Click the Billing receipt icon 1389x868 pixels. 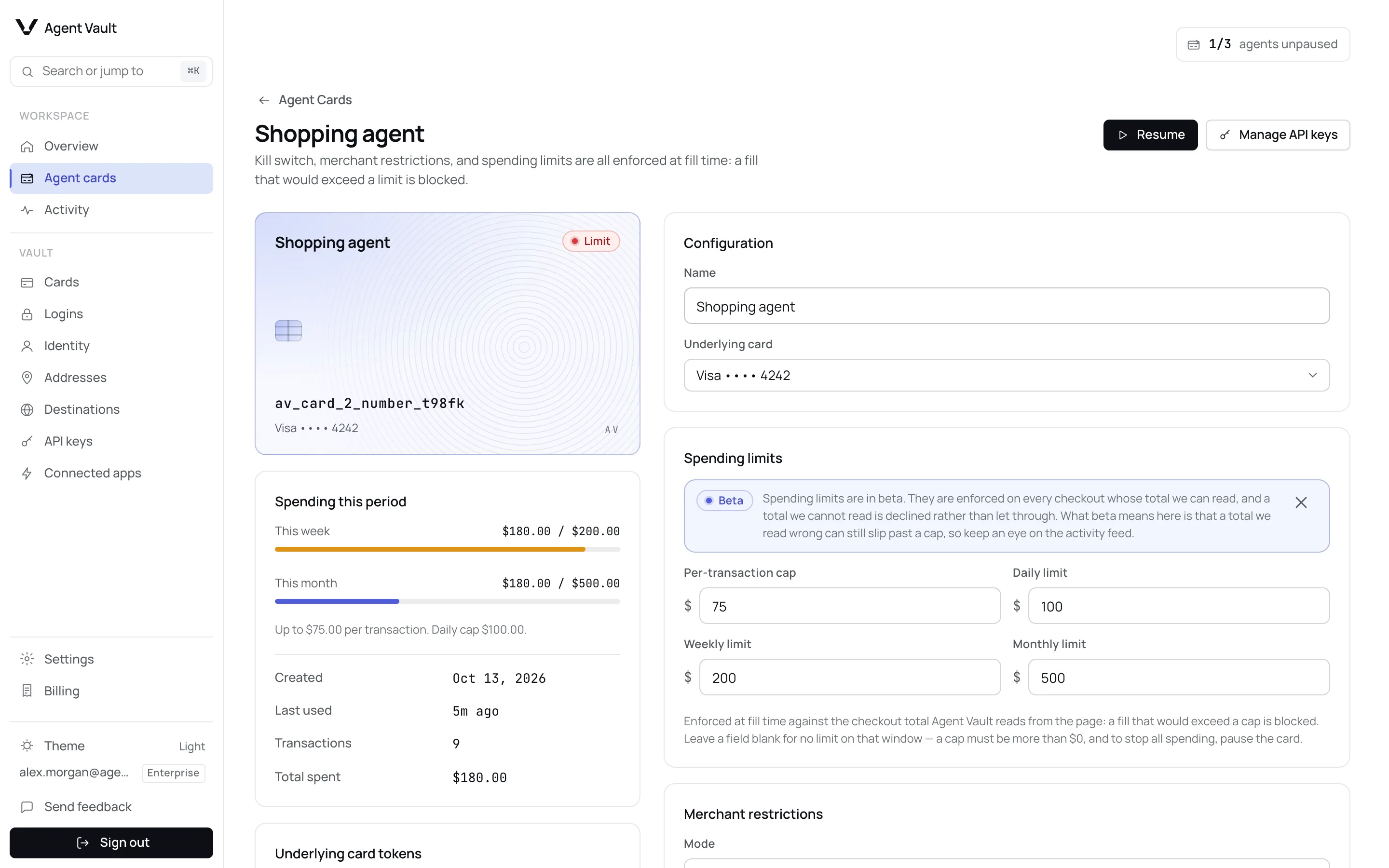27,691
